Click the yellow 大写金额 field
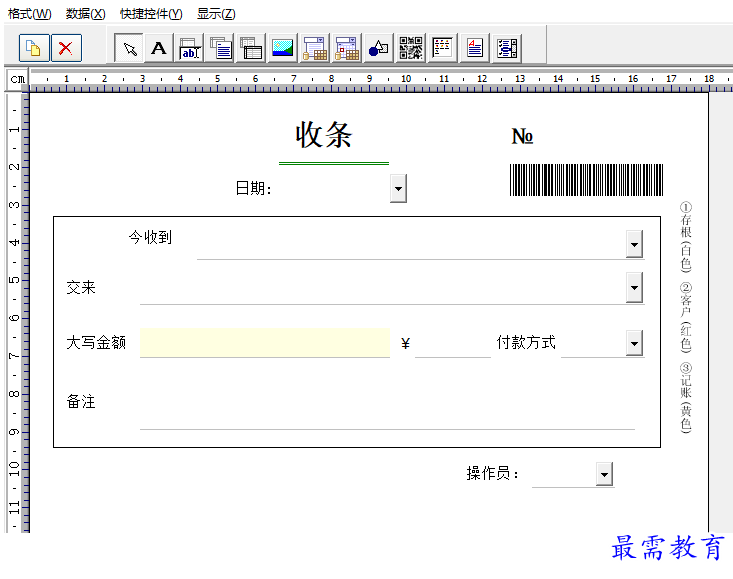The image size is (733, 579). (x=264, y=342)
